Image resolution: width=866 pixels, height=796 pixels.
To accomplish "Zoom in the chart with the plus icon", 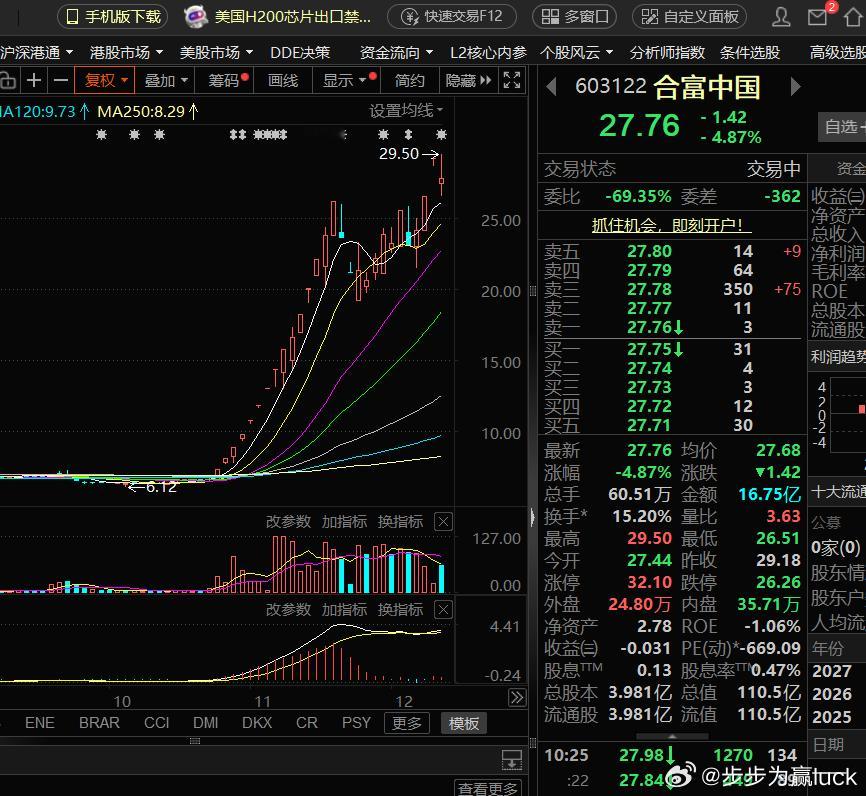I will point(33,80).
